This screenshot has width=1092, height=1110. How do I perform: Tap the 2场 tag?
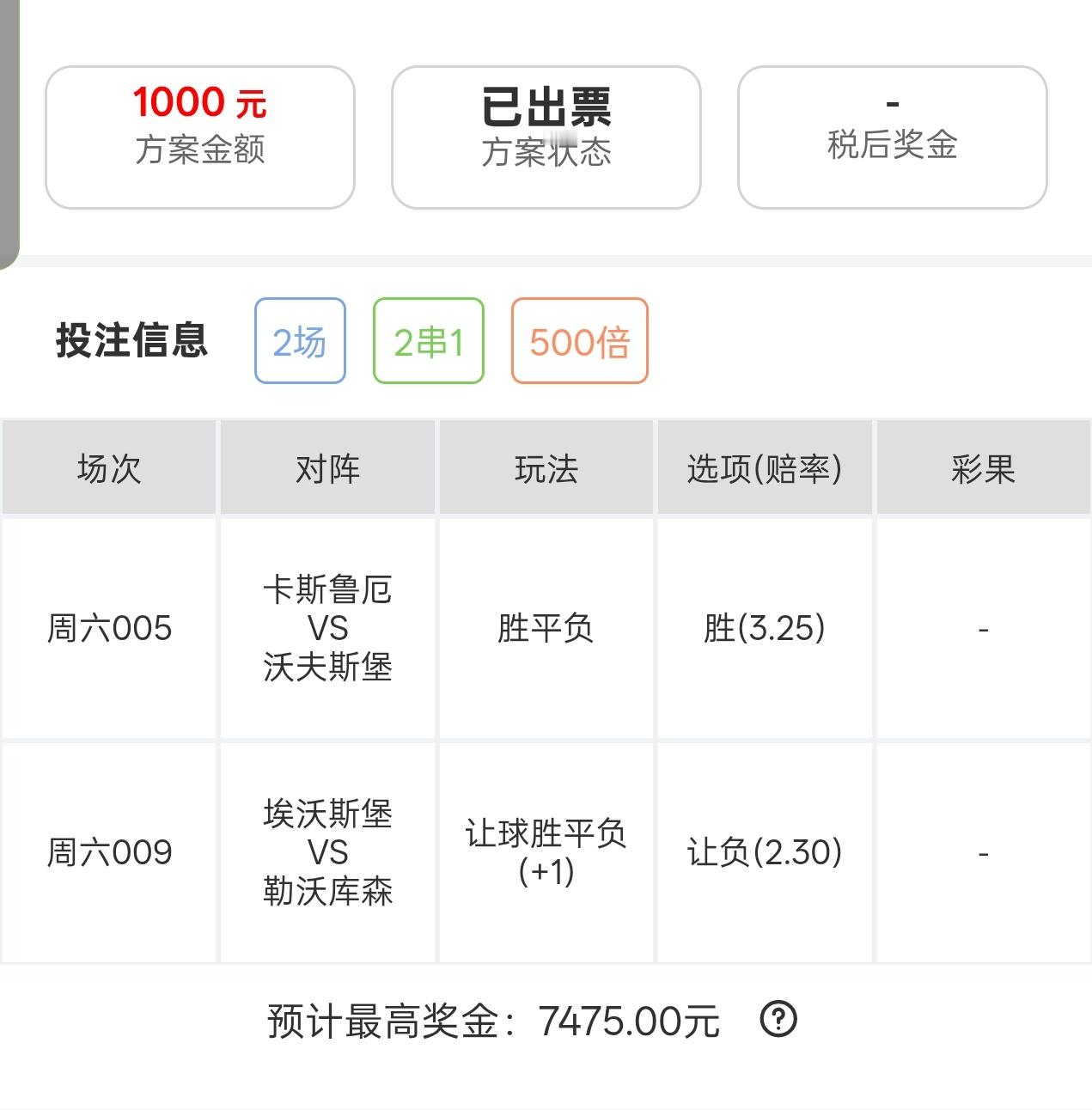coord(300,341)
